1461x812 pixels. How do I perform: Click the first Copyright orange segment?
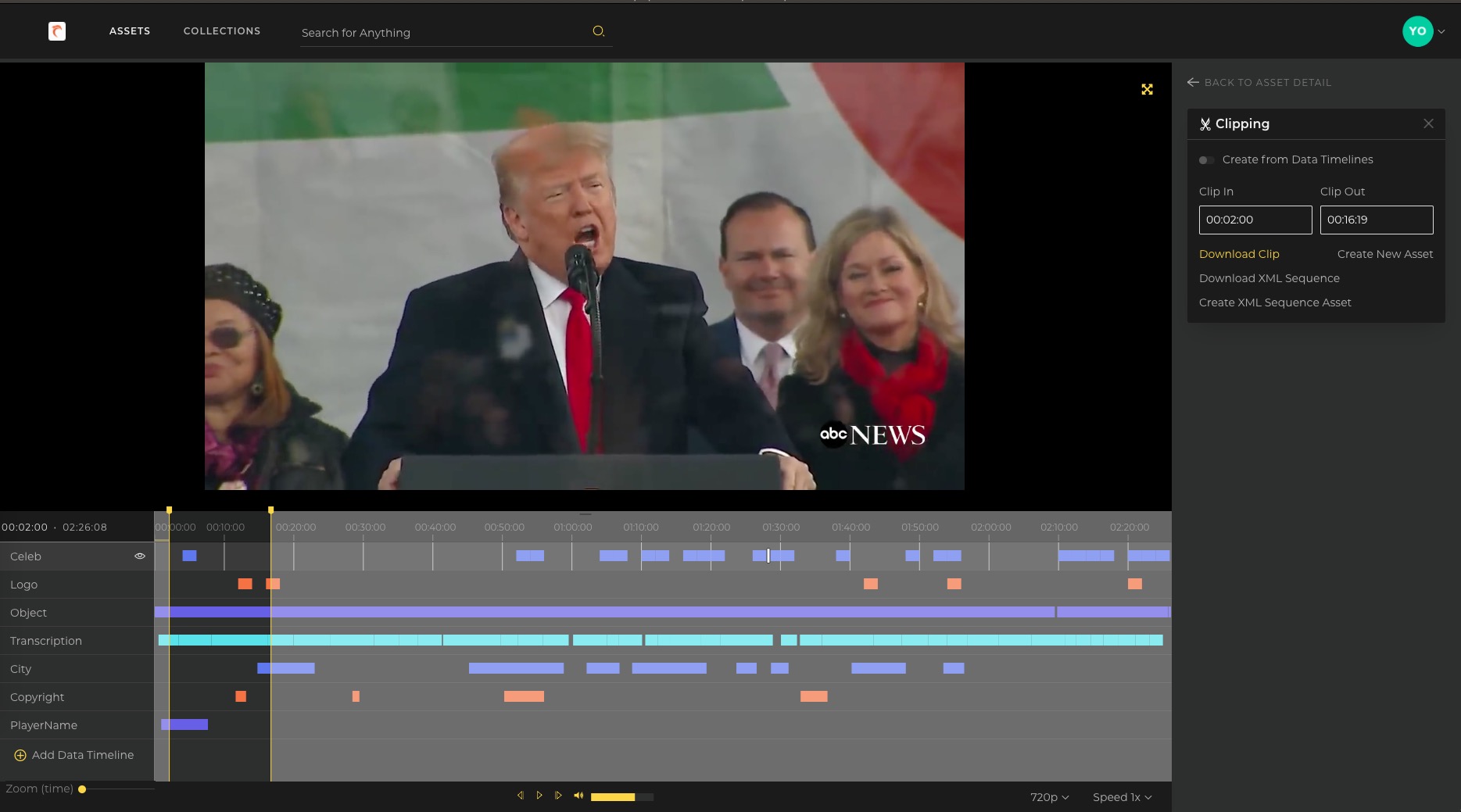click(x=241, y=696)
